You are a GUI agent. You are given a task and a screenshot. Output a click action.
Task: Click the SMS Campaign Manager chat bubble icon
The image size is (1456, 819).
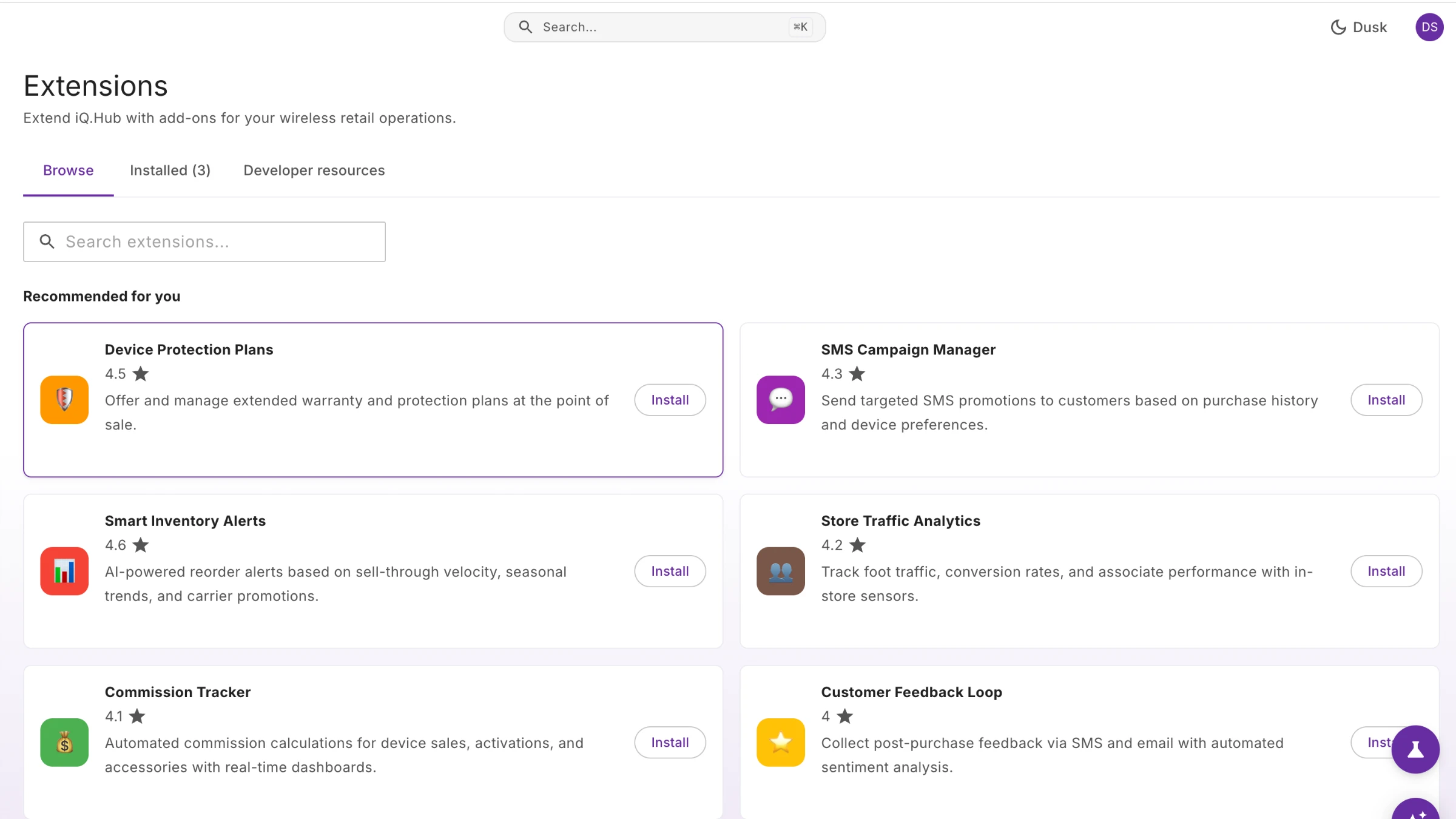click(x=781, y=400)
